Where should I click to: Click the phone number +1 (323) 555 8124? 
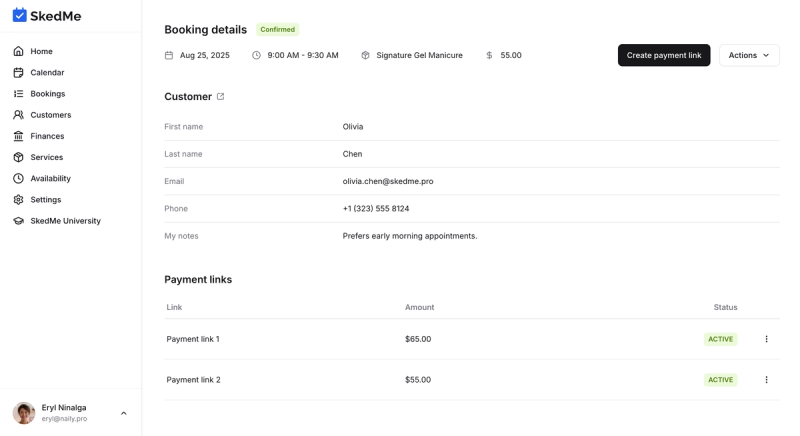[x=376, y=209]
